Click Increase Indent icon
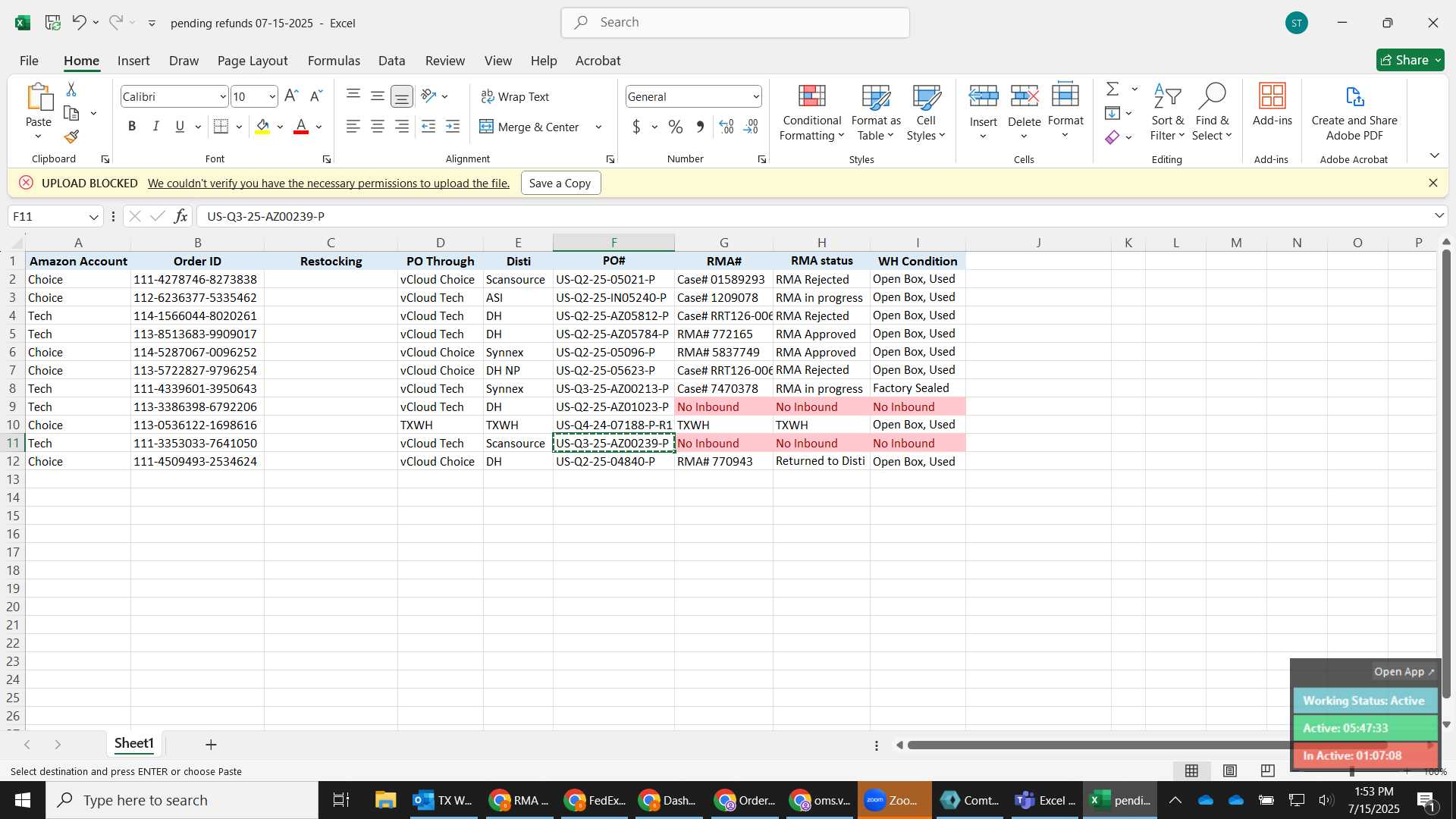Viewport: 1456px width, 819px height. tap(453, 127)
